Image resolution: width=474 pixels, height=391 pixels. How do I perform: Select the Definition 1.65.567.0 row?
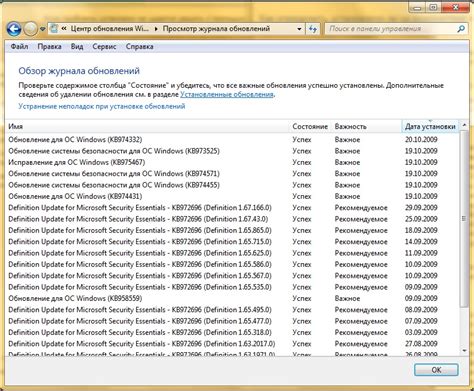(232, 276)
